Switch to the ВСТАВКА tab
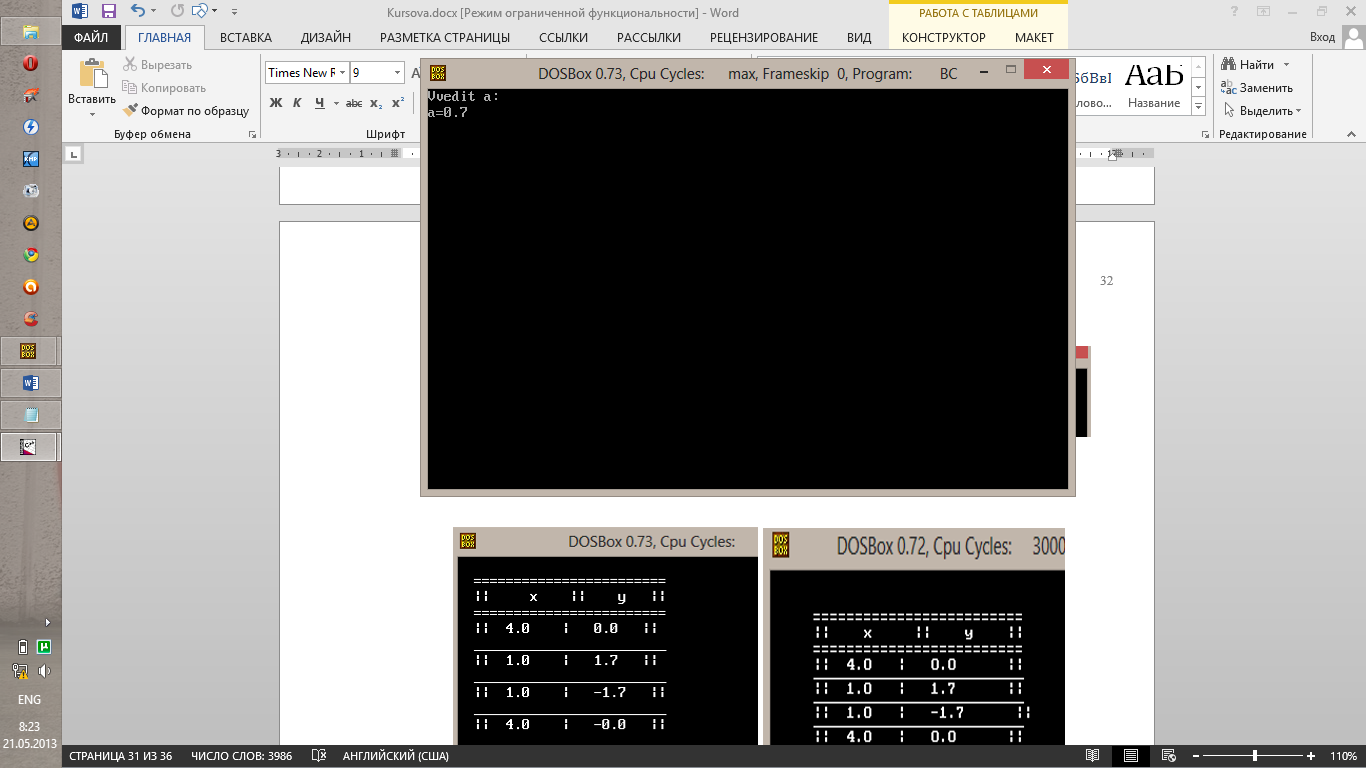The image size is (1366, 768). point(246,37)
